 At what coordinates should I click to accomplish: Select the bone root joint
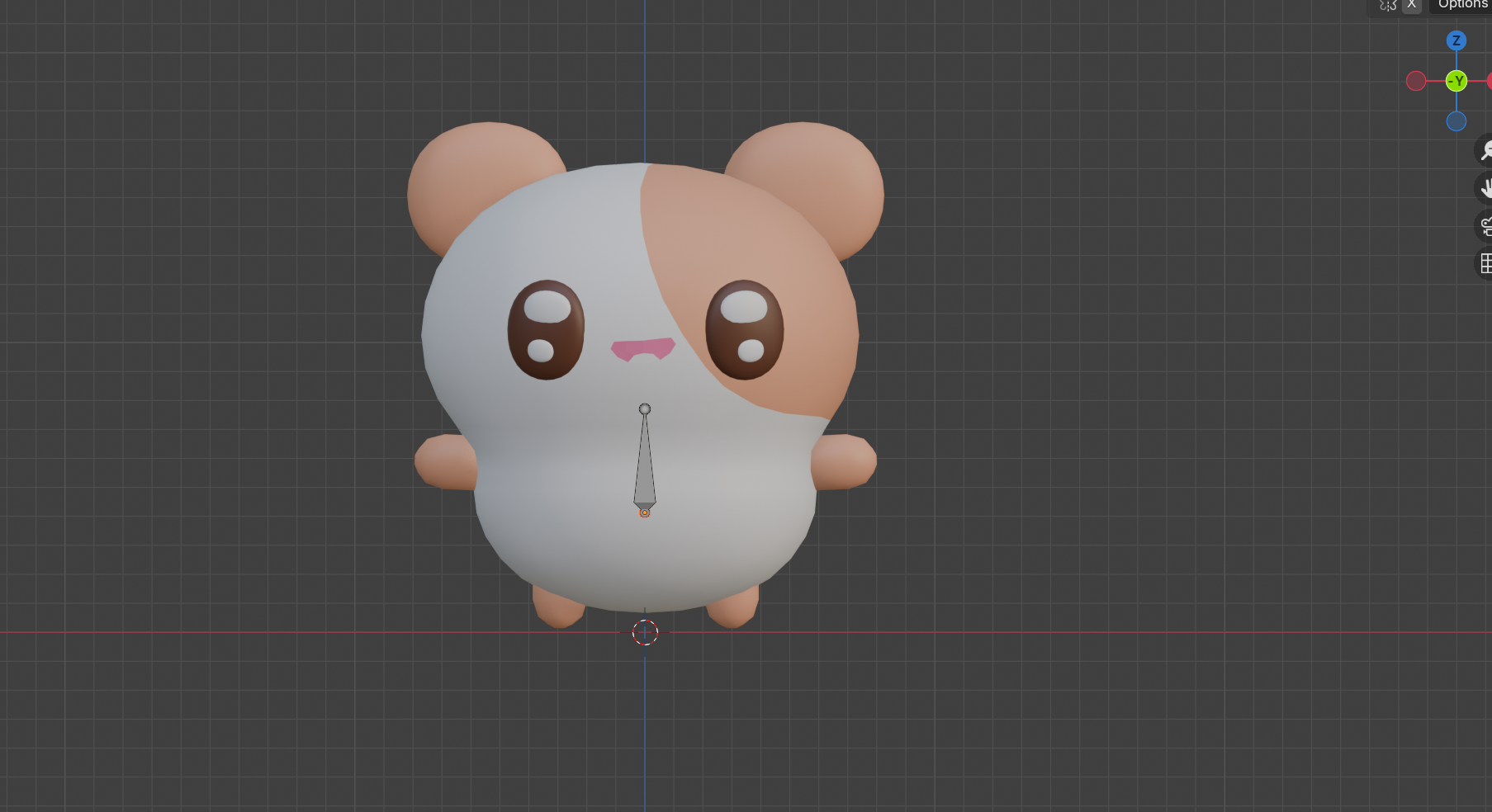(645, 512)
